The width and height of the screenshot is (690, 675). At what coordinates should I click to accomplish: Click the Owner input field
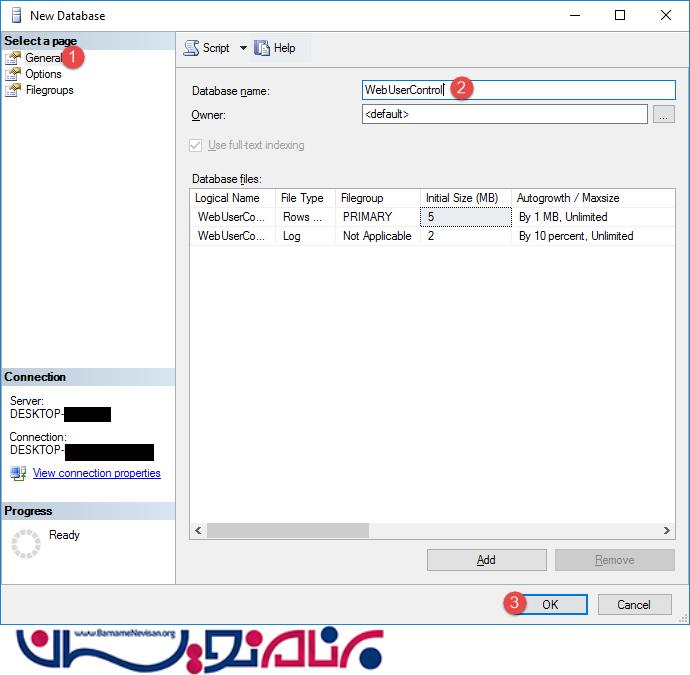[504, 114]
